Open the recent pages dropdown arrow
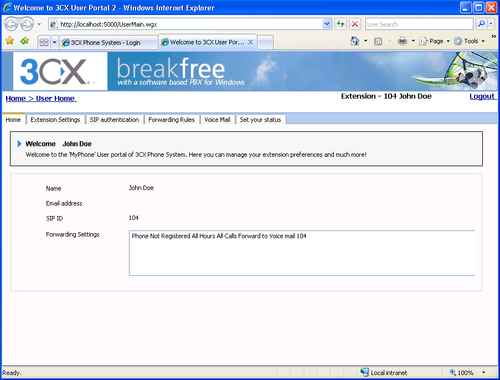500x380 pixels. (x=39, y=24)
